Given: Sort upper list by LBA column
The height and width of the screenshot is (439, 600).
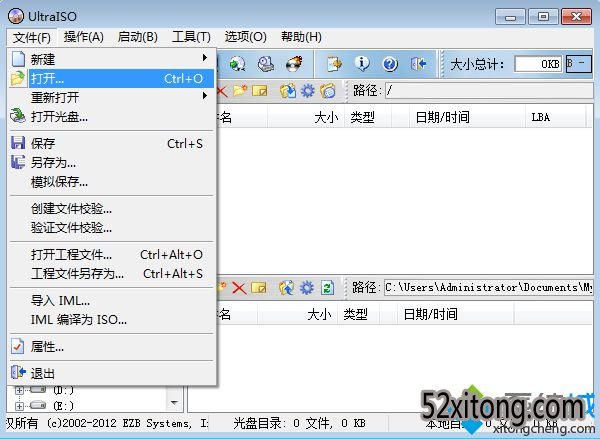Looking at the screenshot, I should [555, 117].
